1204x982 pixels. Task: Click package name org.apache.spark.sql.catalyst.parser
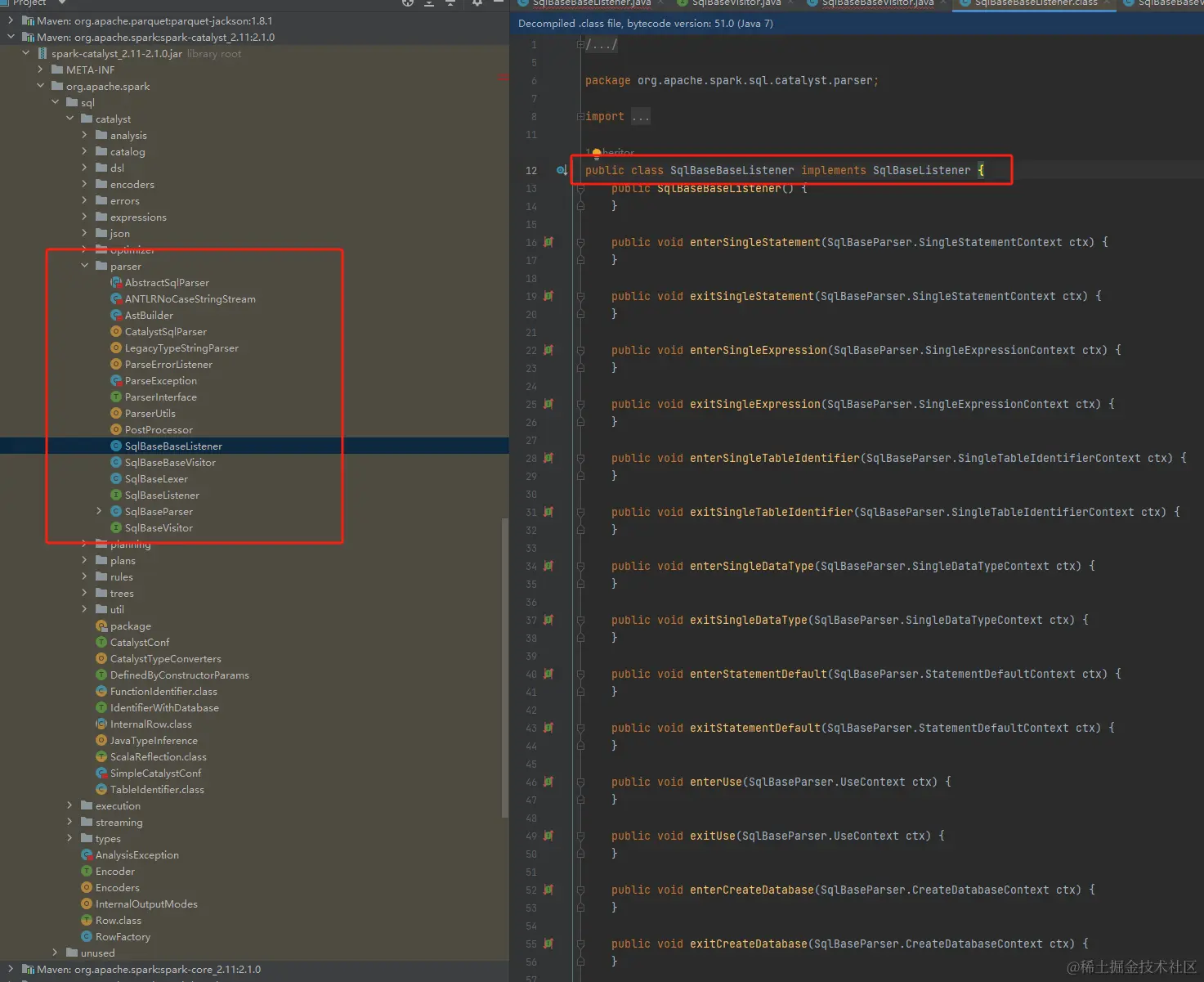click(x=757, y=80)
